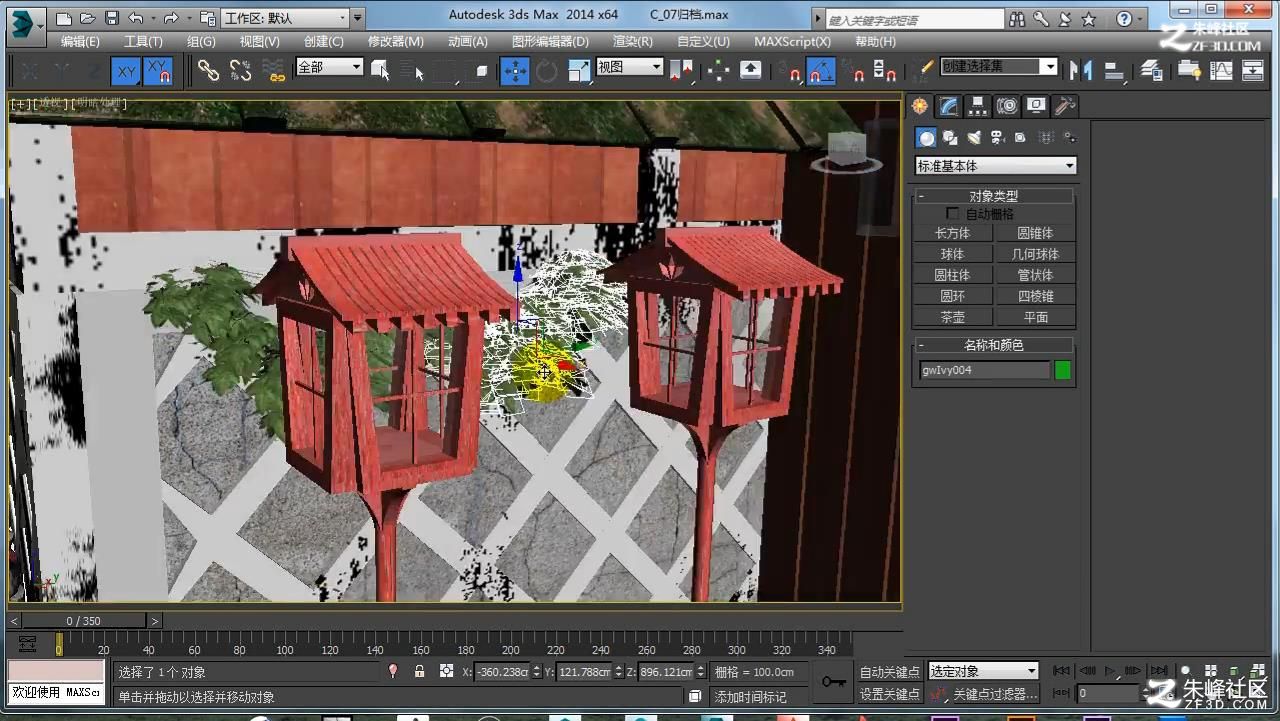Open the Help question mark dropdown

(x=1129, y=19)
